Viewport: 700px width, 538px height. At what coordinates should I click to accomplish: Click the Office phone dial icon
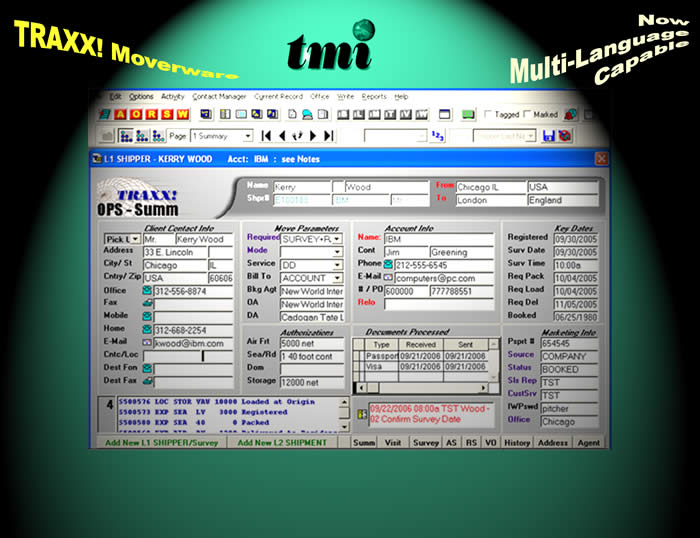click(147, 291)
